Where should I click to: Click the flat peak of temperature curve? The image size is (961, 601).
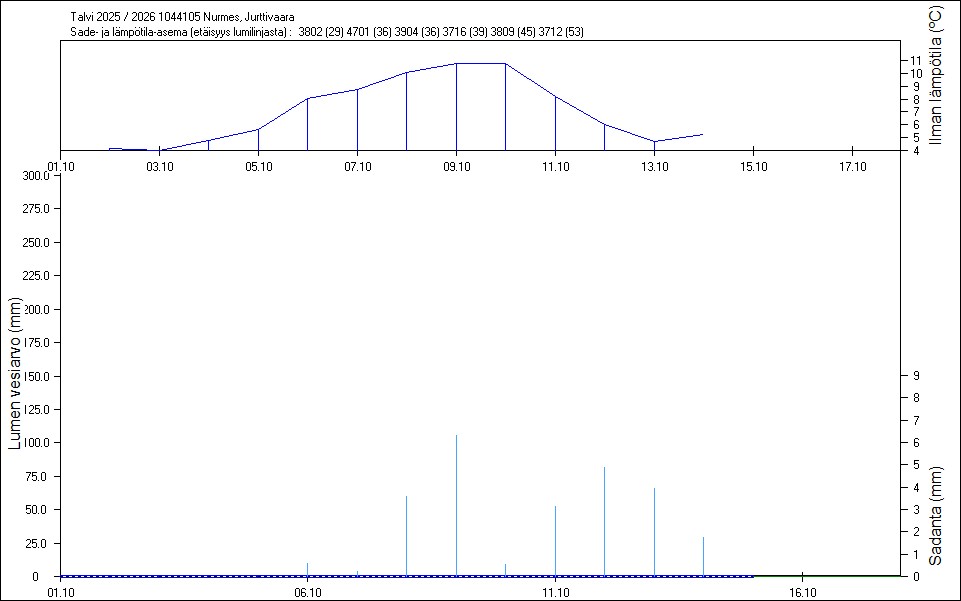click(x=481, y=63)
